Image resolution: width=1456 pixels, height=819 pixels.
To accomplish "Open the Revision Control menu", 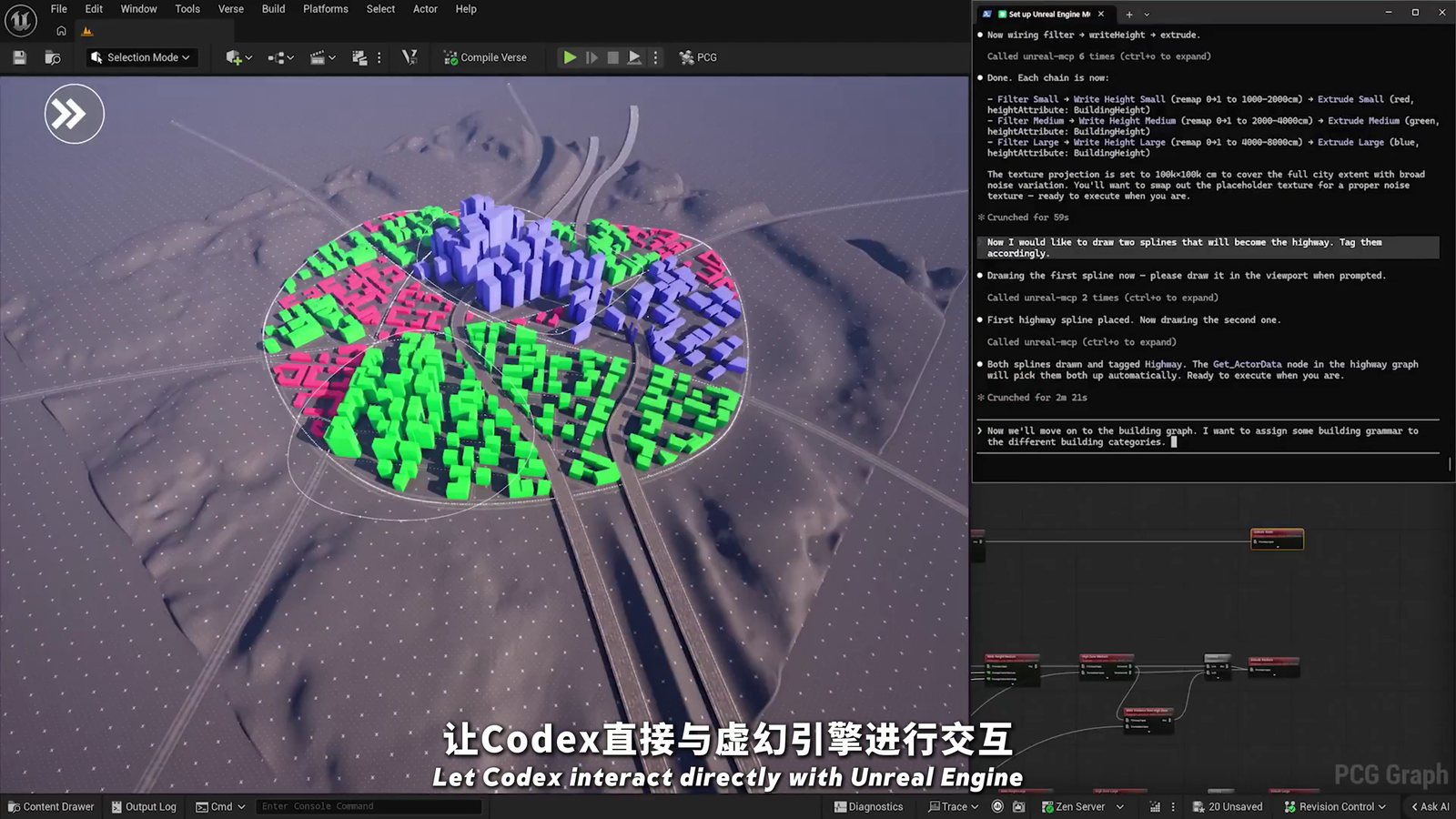I will coord(1335,806).
